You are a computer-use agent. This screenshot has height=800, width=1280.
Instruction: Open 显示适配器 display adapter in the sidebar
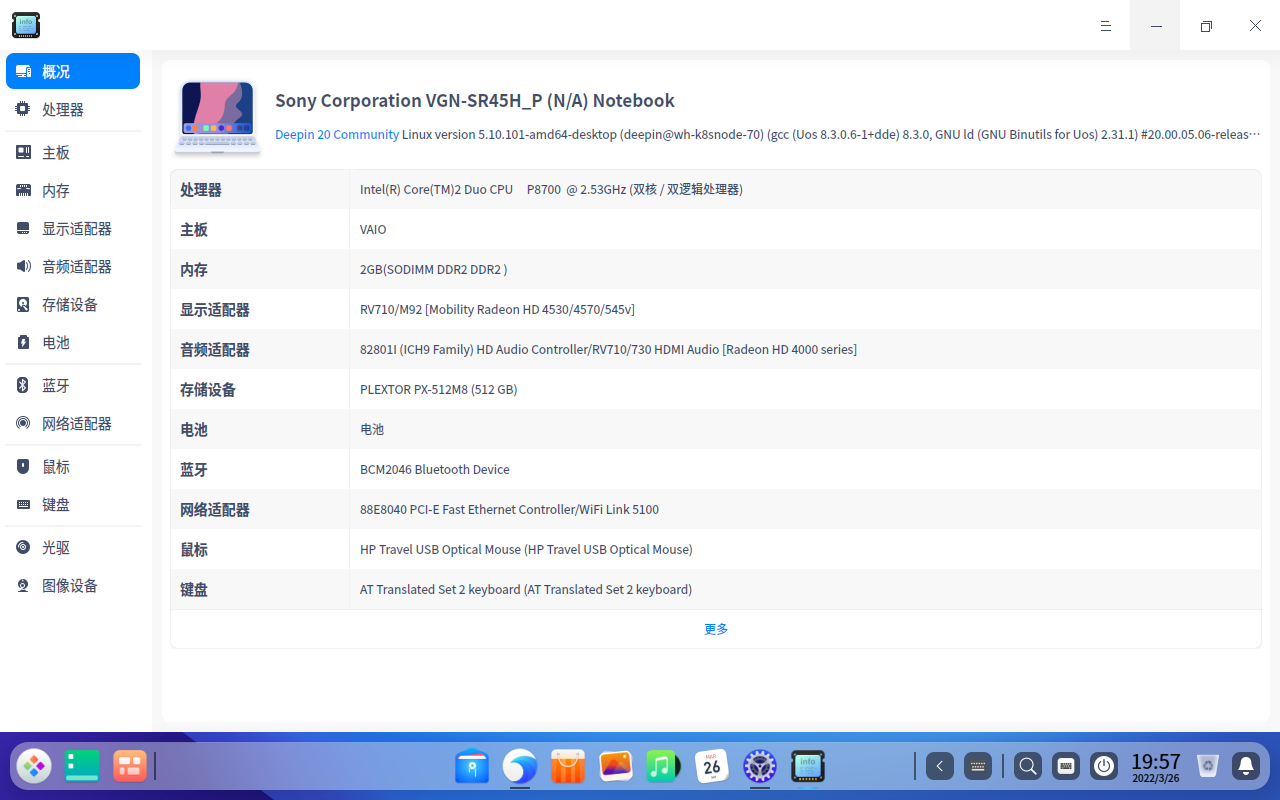(73, 228)
